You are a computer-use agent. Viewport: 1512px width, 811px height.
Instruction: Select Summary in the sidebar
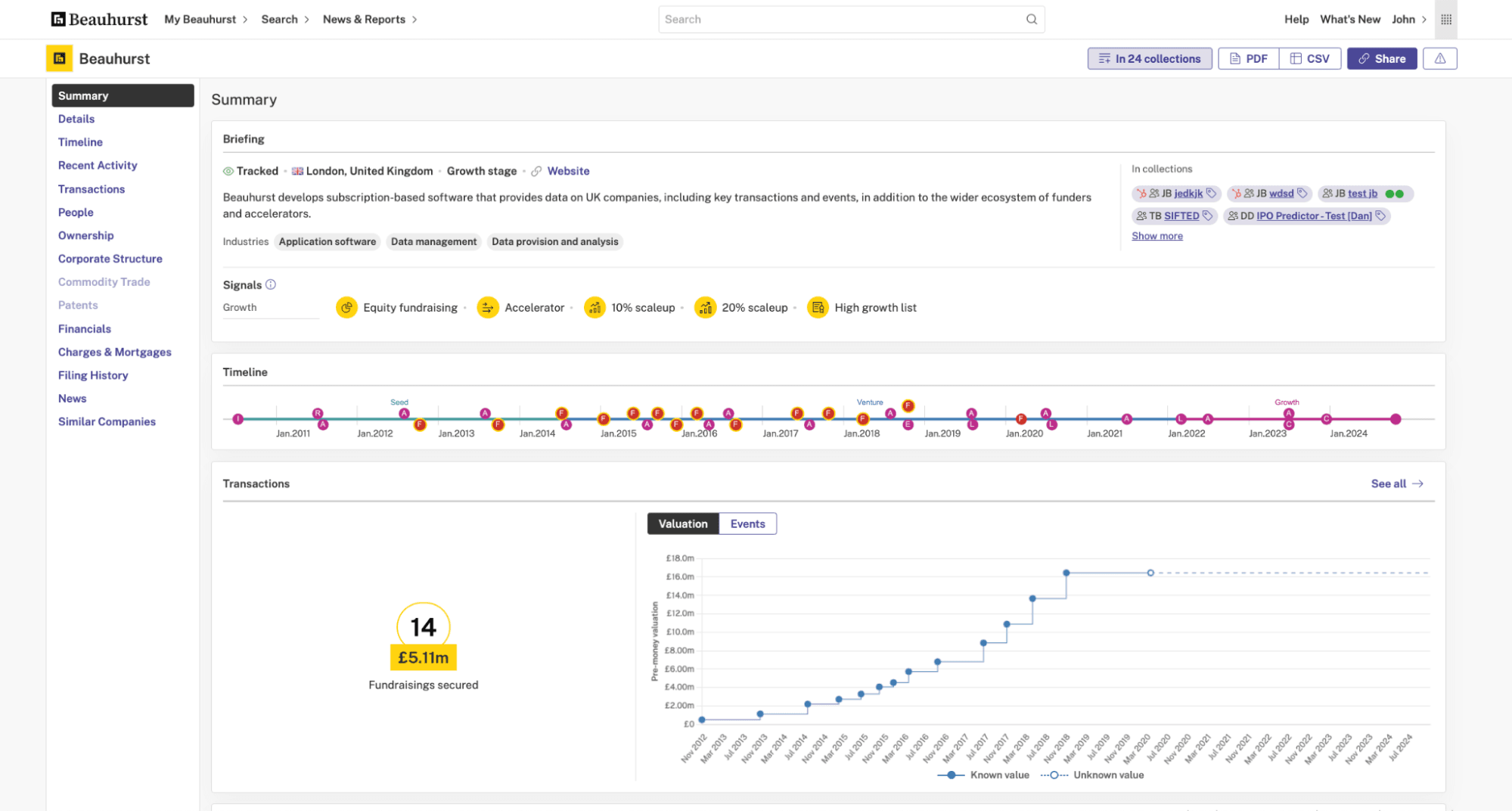(x=123, y=95)
